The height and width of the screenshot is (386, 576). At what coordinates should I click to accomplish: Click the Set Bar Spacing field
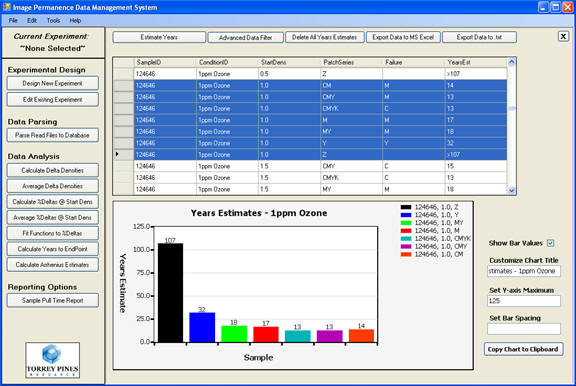[524, 329]
